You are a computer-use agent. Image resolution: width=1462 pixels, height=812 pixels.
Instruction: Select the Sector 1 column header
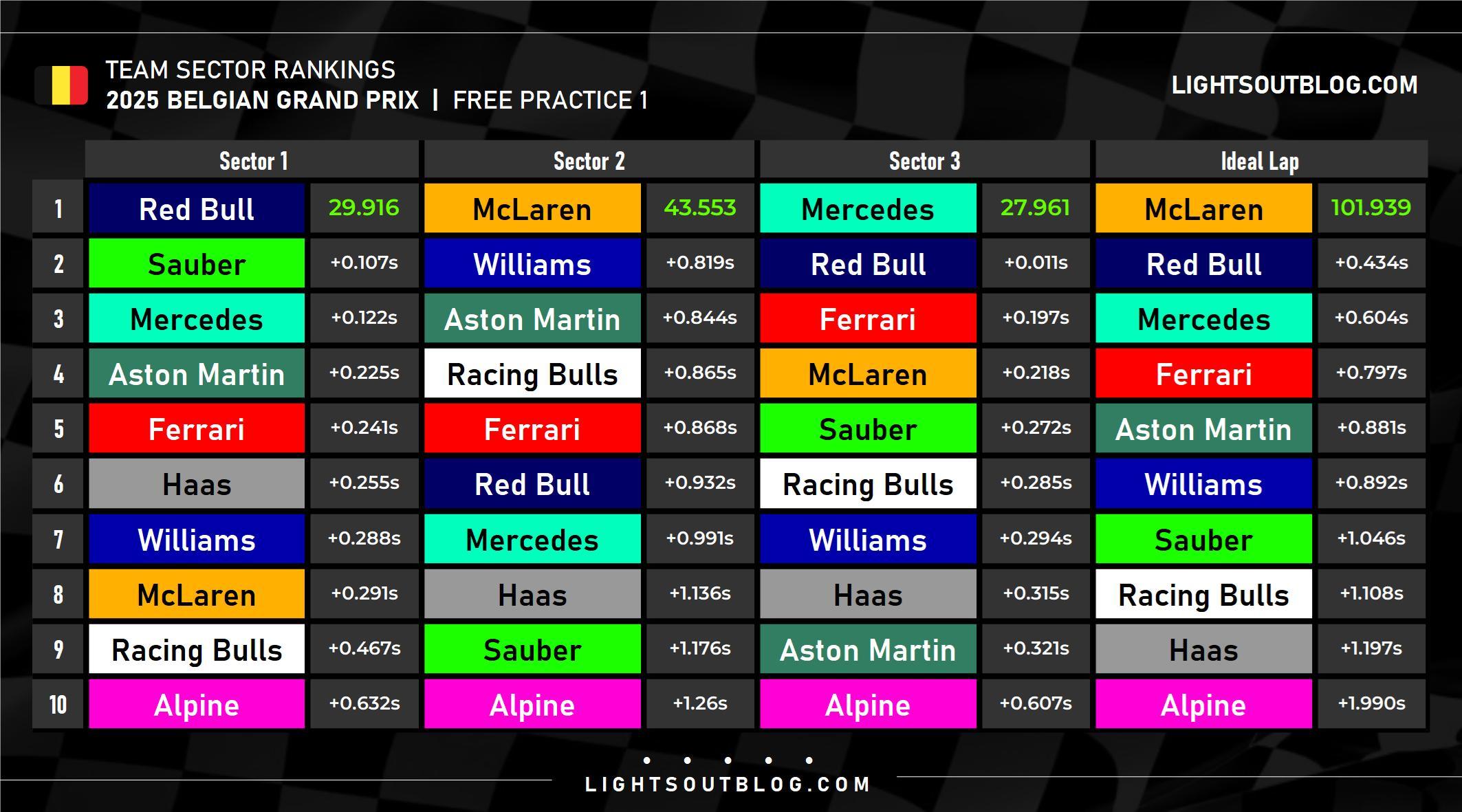pyautogui.click(x=252, y=161)
